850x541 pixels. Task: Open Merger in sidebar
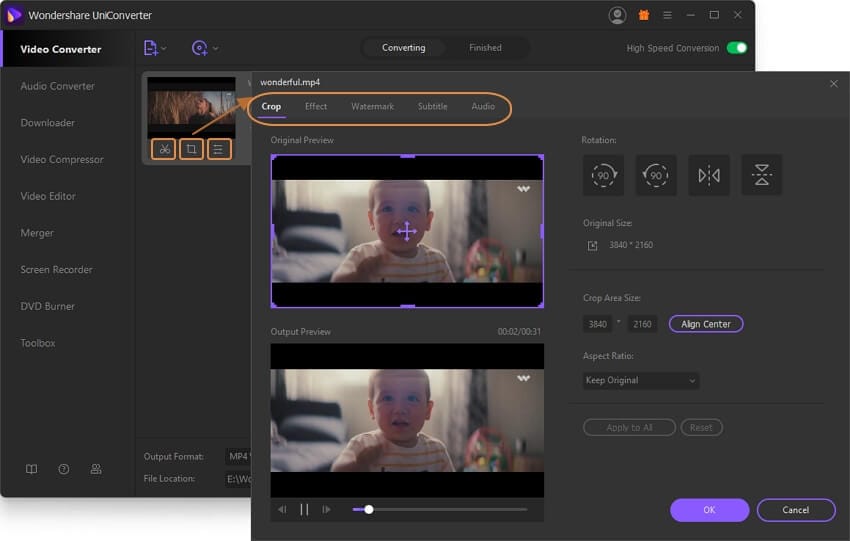point(37,233)
